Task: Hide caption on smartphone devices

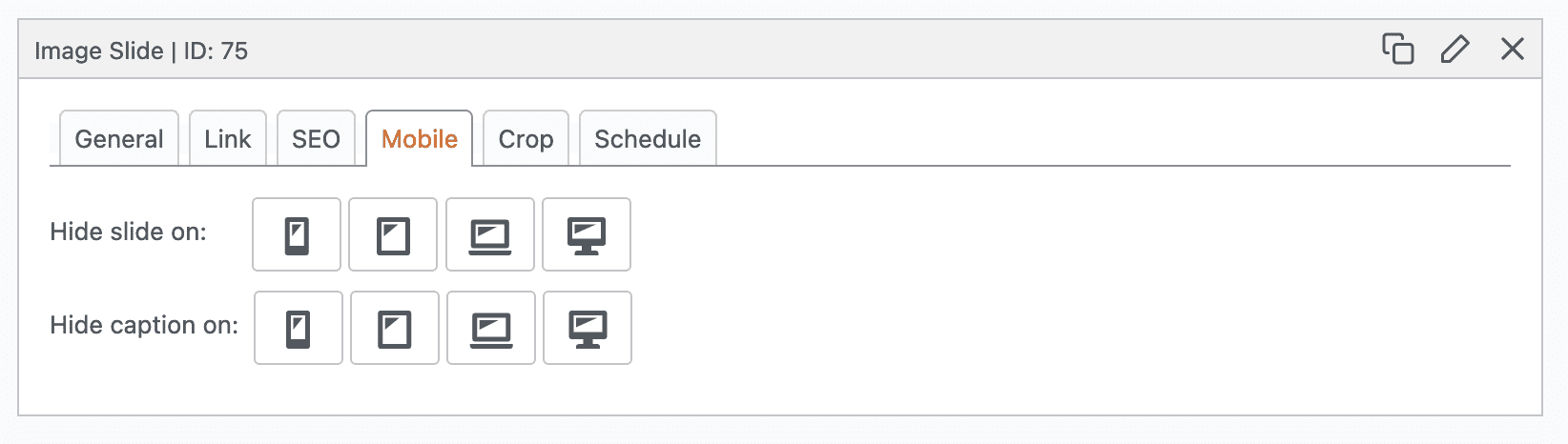Action: [x=299, y=329]
